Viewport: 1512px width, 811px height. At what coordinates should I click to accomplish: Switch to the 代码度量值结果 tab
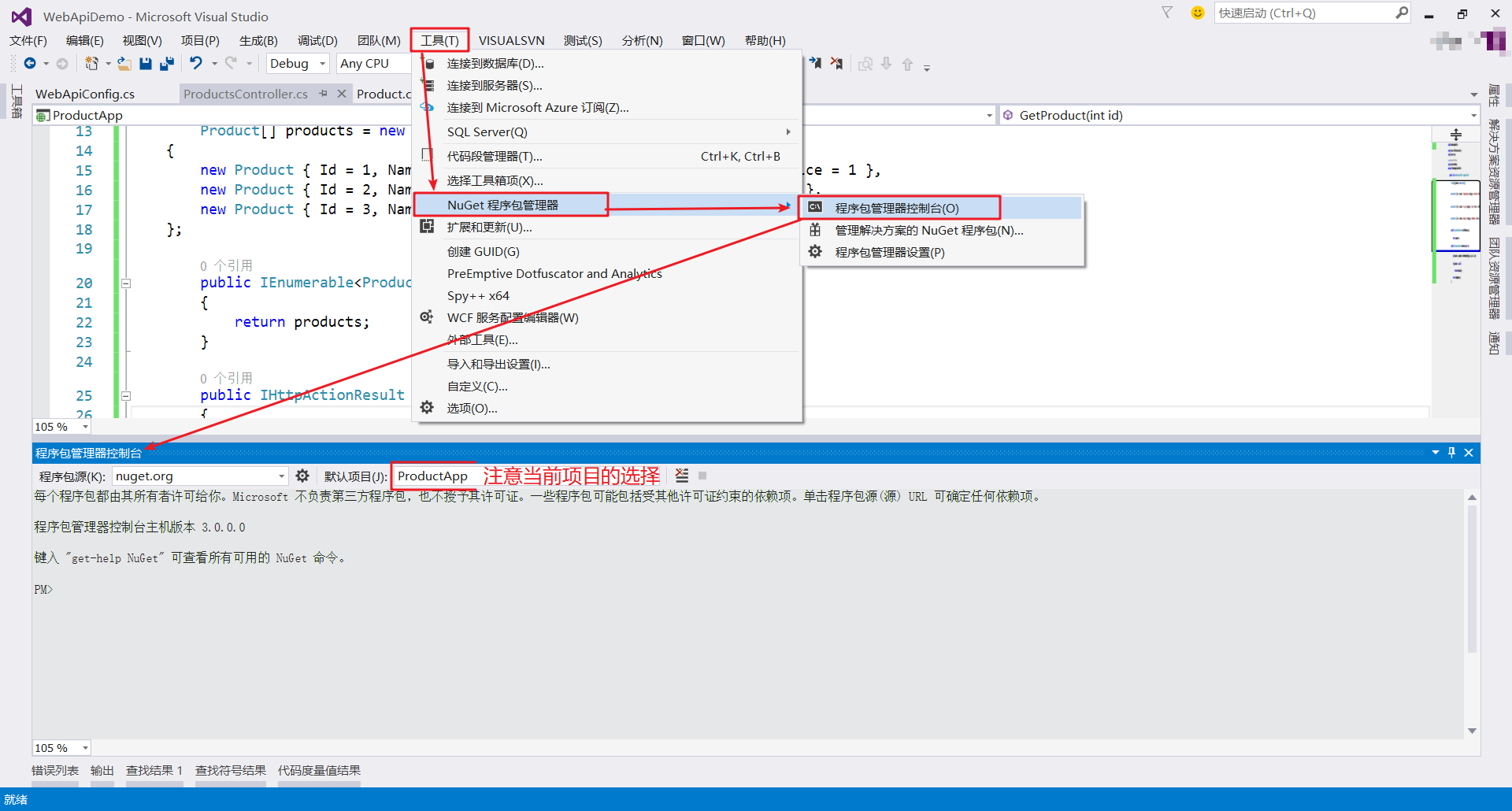tap(319, 770)
